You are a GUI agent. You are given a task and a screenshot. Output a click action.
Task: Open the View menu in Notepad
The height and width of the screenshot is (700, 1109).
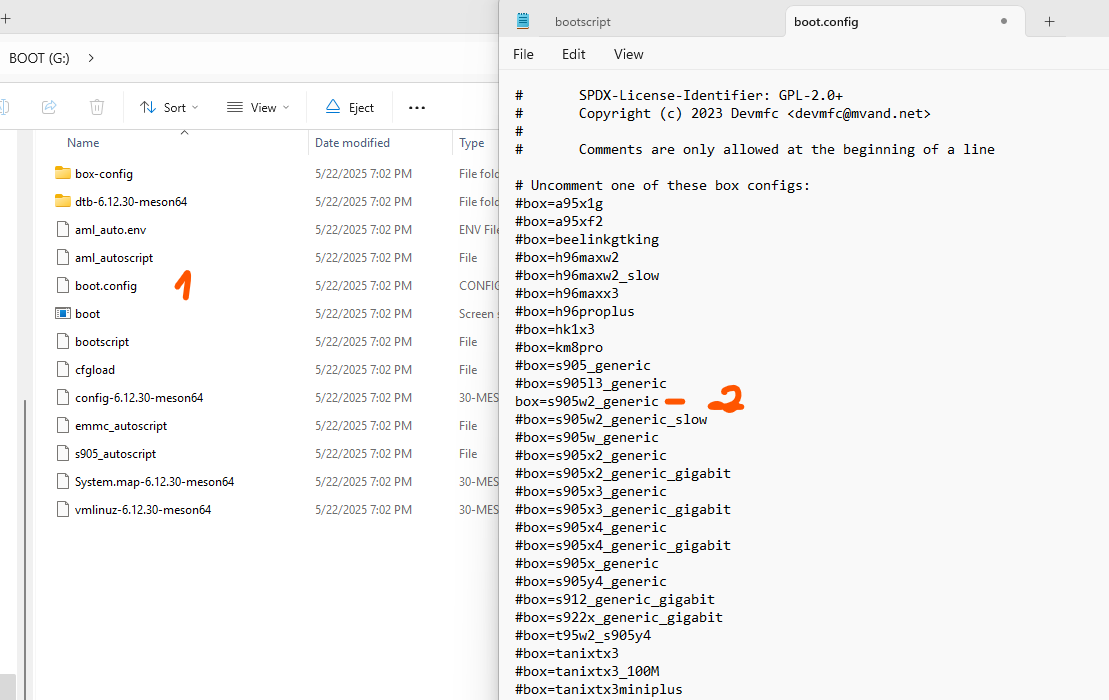(x=629, y=54)
